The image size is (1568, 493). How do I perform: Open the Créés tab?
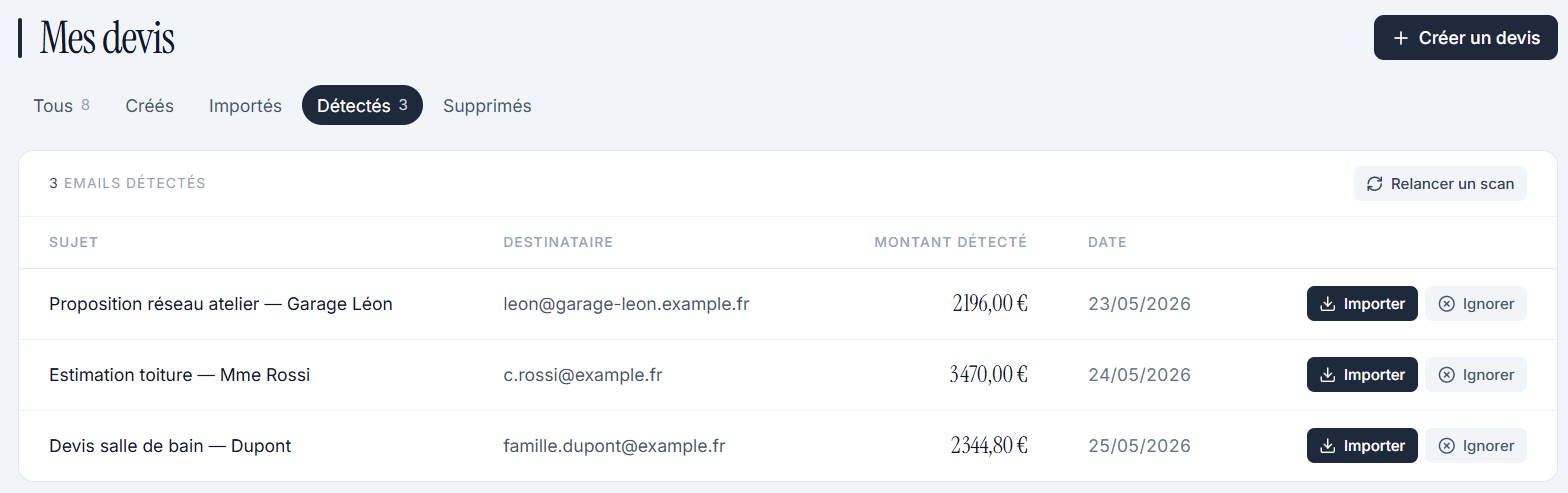tap(150, 105)
